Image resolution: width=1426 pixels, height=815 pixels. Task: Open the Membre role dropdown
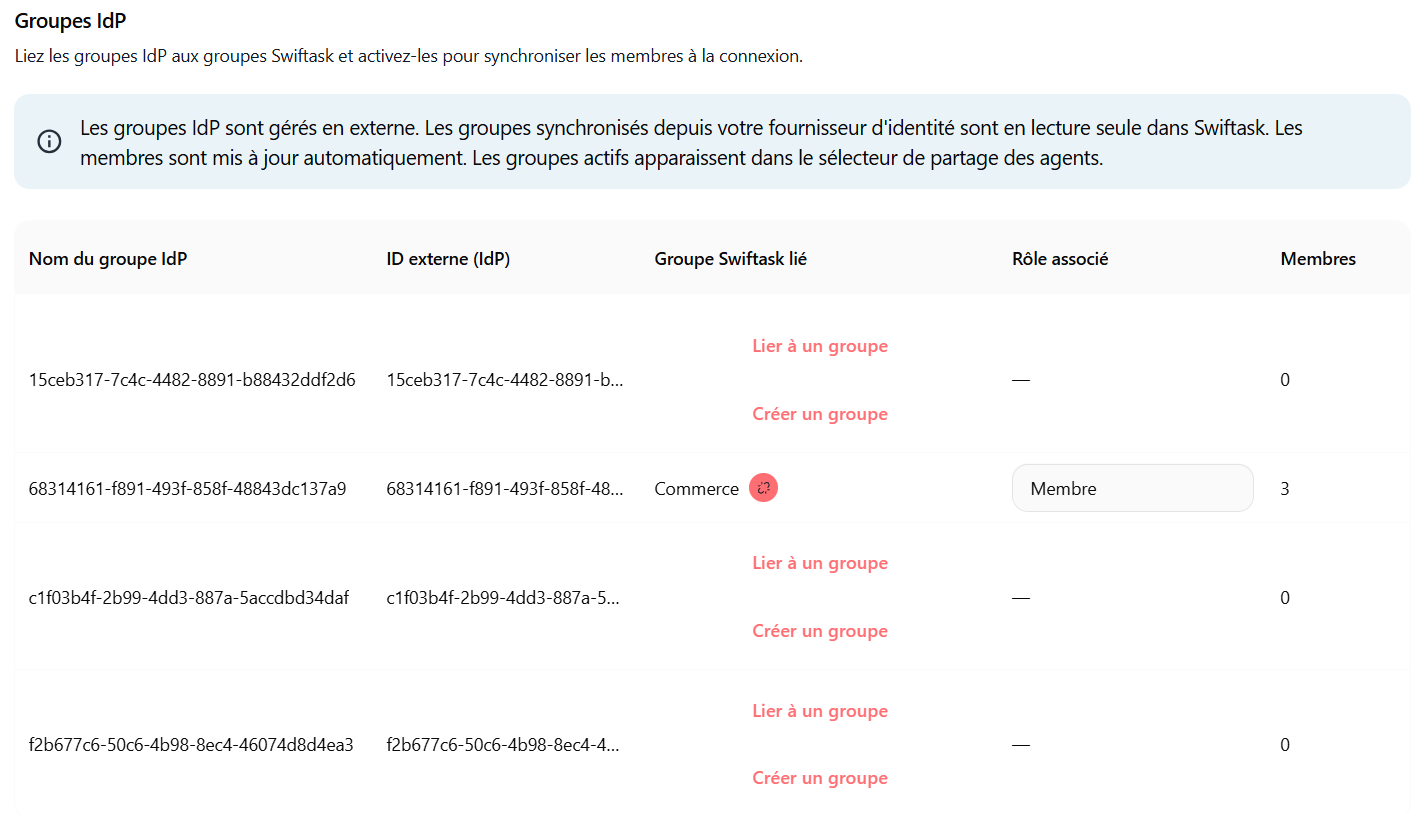(x=1132, y=488)
